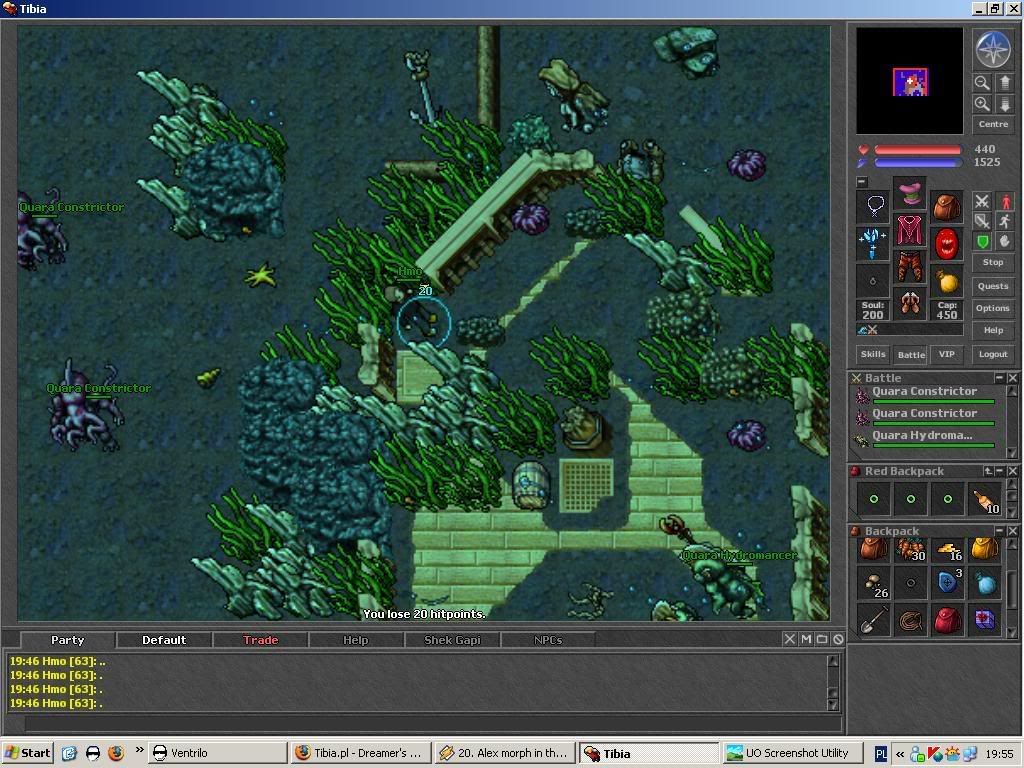This screenshot has width=1024, height=768.
Task: Enable defensive green shield mode
Action: [982, 241]
